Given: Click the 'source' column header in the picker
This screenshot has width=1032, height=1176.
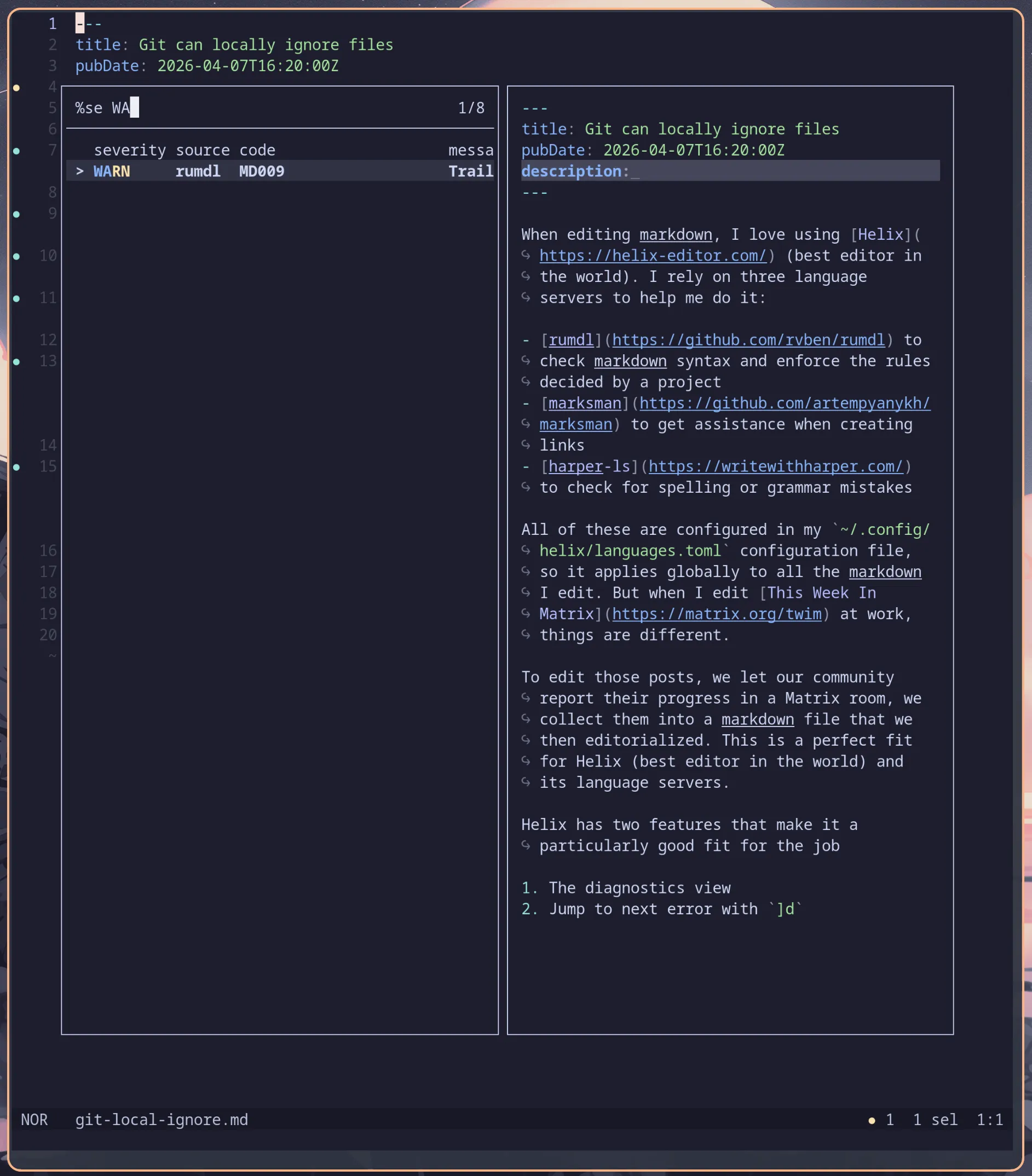Looking at the screenshot, I should (x=203, y=150).
